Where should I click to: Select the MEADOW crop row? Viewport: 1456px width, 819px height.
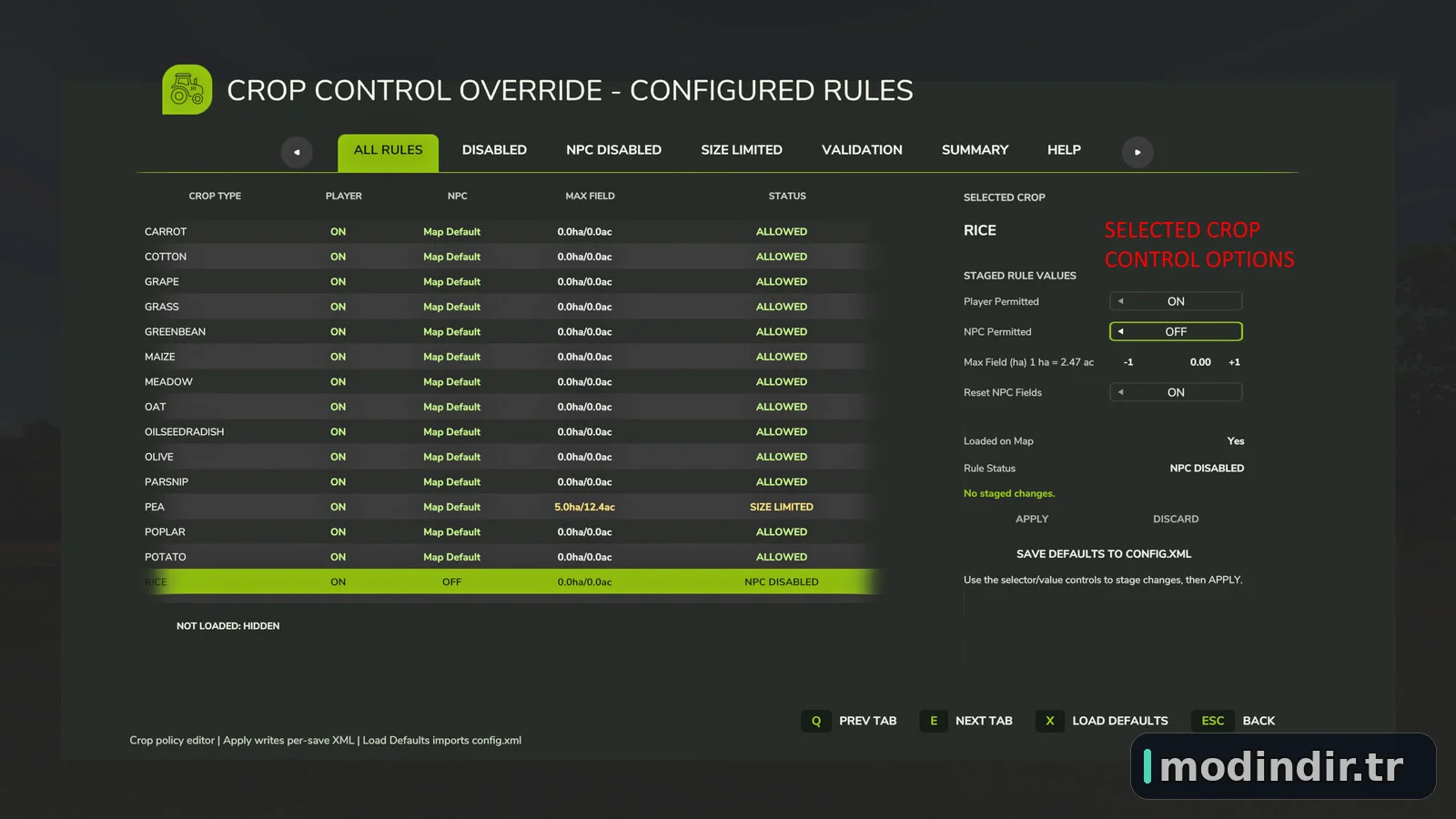[x=510, y=381]
